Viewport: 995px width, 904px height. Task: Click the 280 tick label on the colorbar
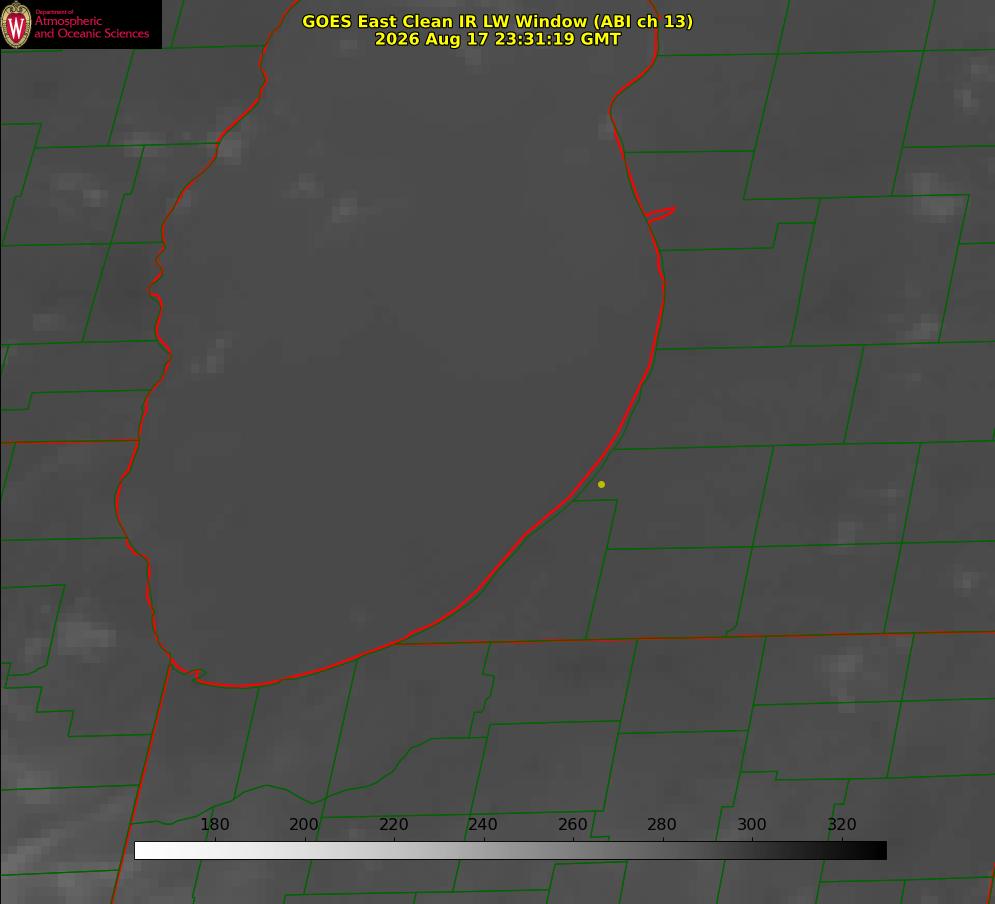(x=662, y=824)
